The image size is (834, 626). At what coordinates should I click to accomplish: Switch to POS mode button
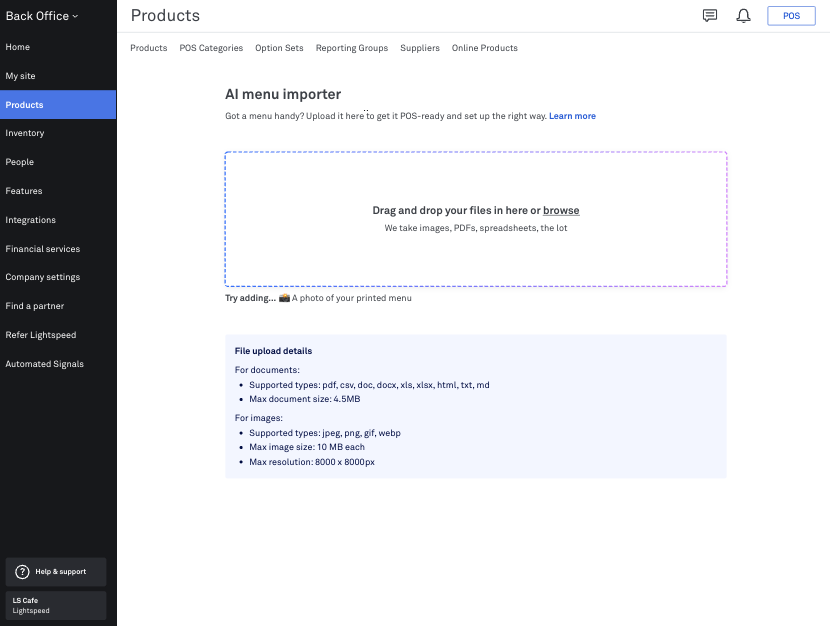pos(791,16)
